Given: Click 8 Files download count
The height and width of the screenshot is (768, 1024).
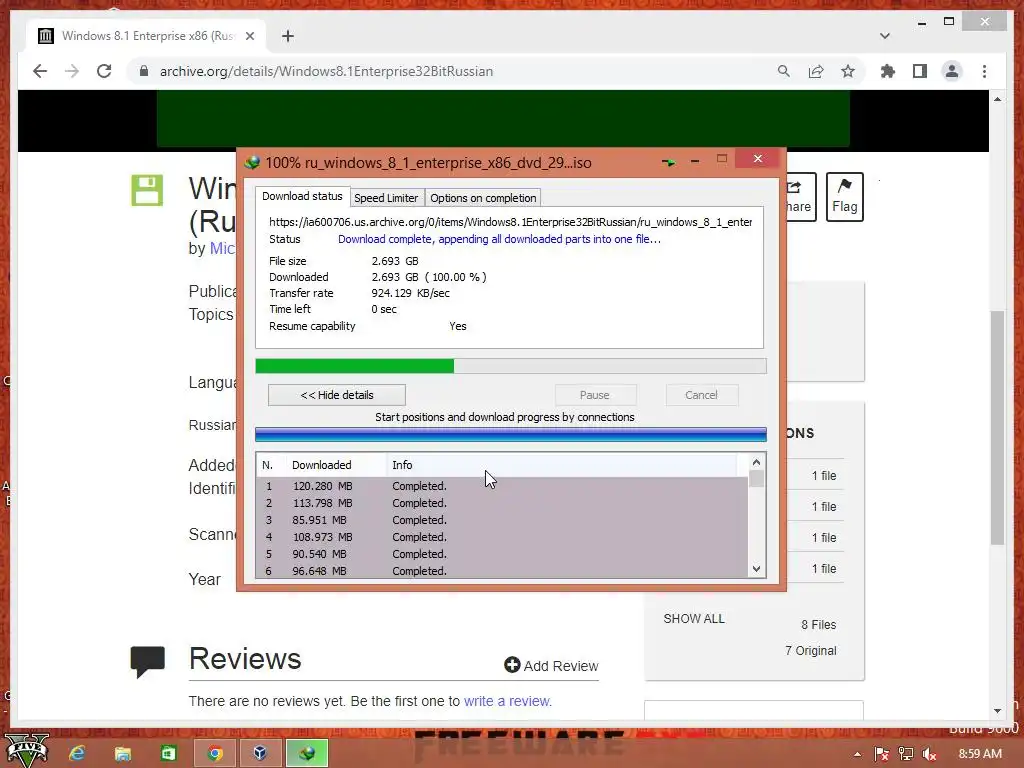Looking at the screenshot, I should pyautogui.click(x=818, y=625).
